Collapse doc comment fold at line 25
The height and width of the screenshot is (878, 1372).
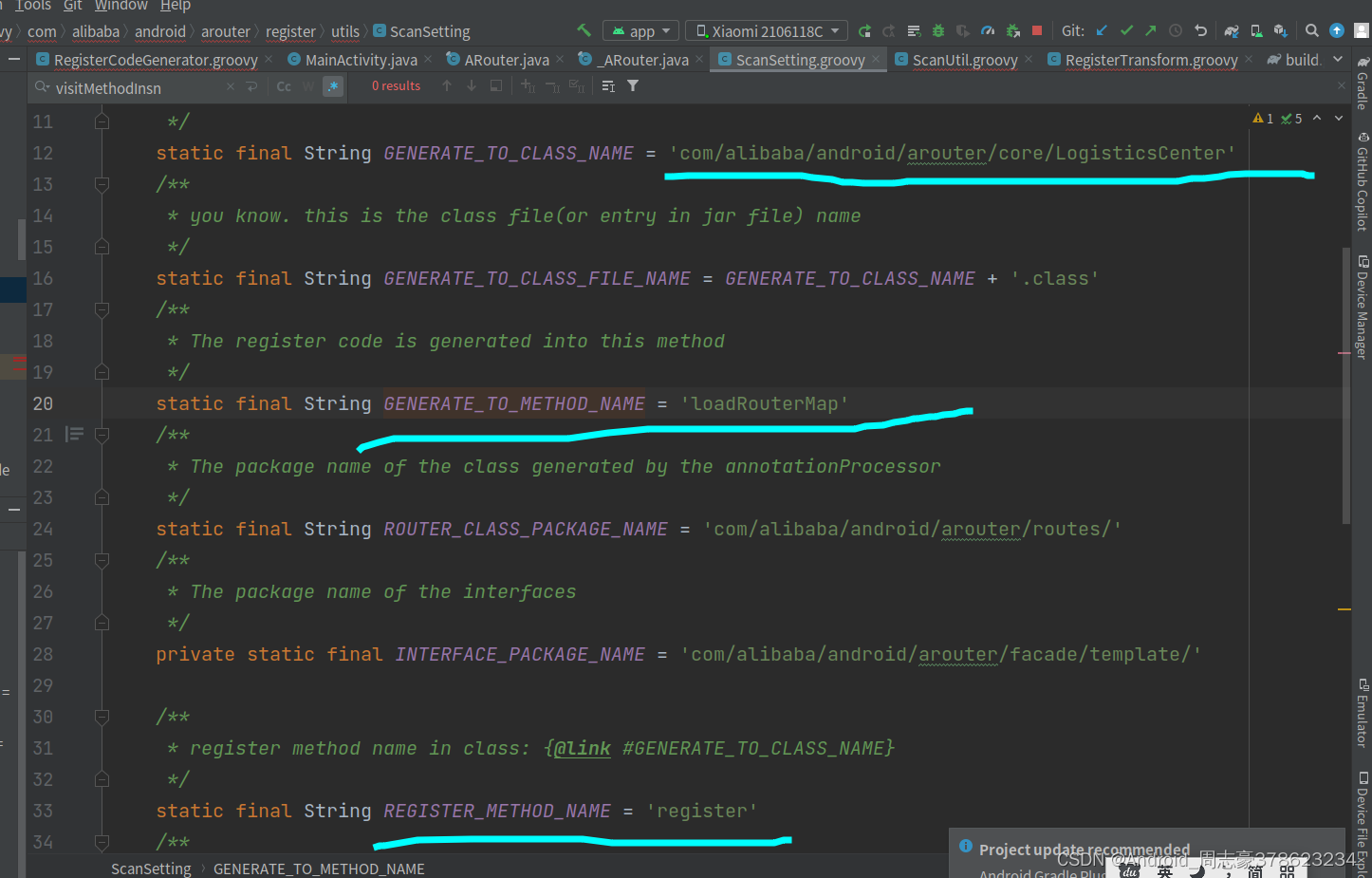[x=102, y=560]
